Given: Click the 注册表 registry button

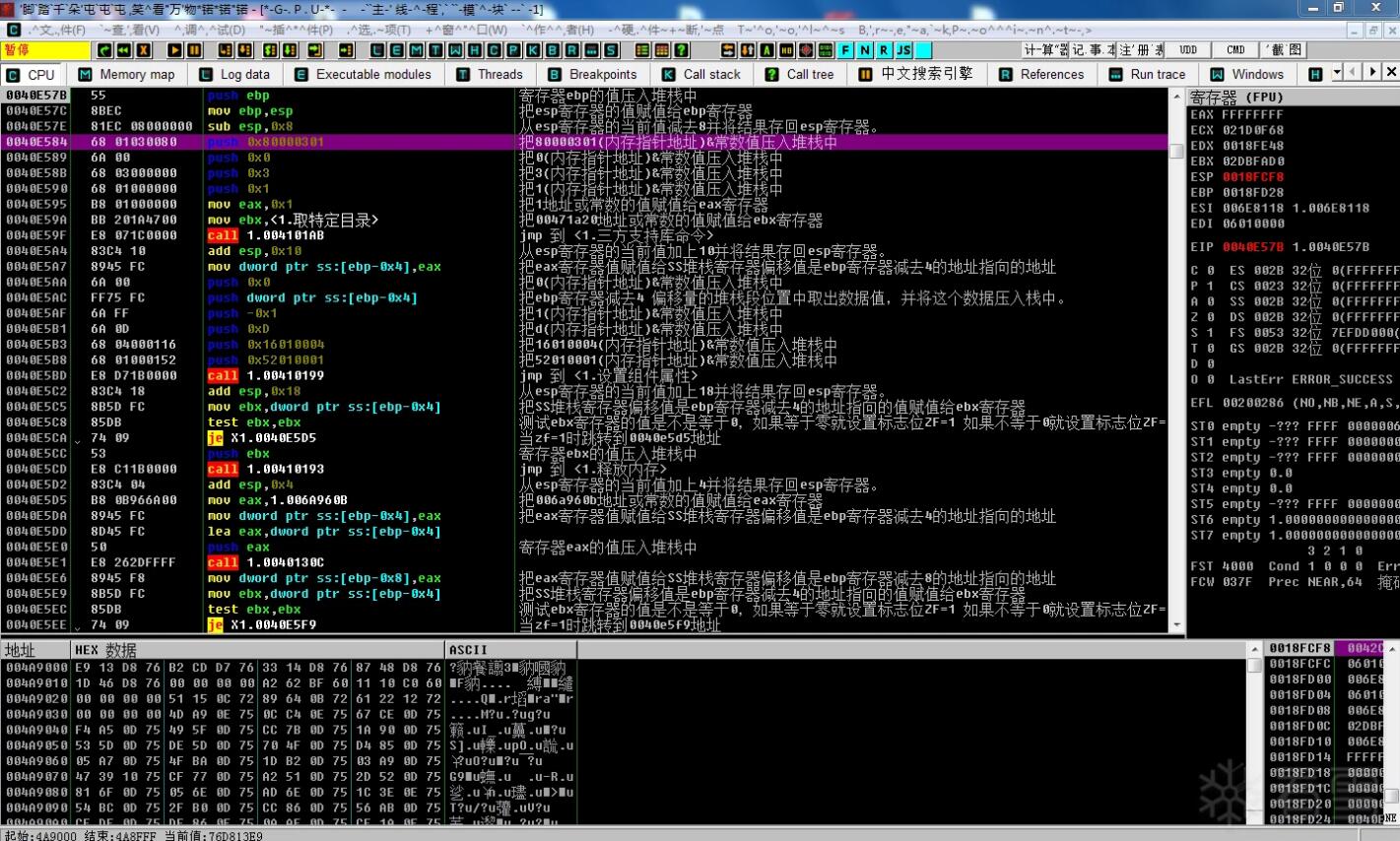Looking at the screenshot, I should click(x=1141, y=50).
